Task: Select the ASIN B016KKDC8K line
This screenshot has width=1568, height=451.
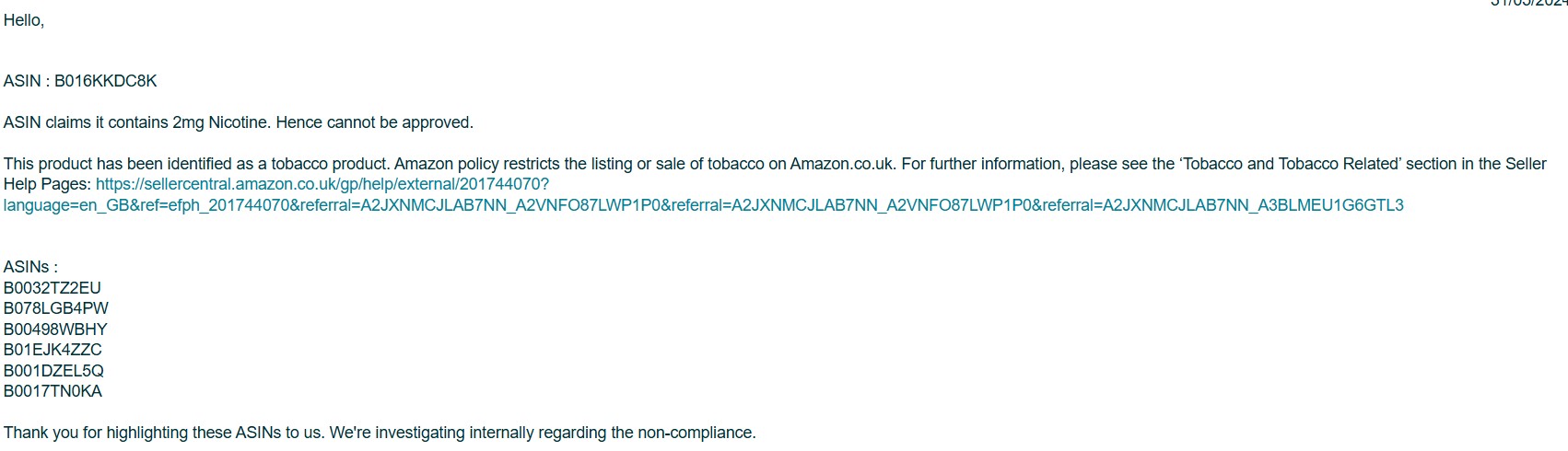Action: tap(80, 81)
